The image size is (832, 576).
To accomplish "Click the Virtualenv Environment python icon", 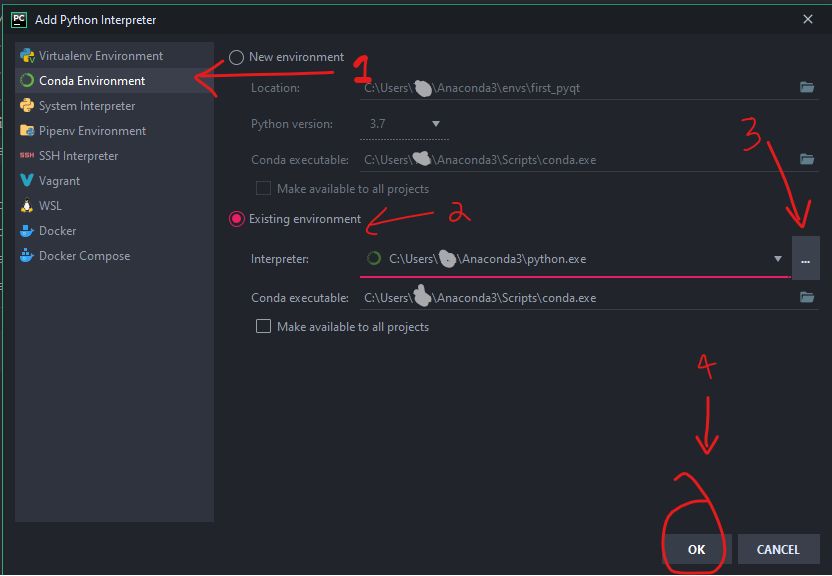I will (x=27, y=56).
